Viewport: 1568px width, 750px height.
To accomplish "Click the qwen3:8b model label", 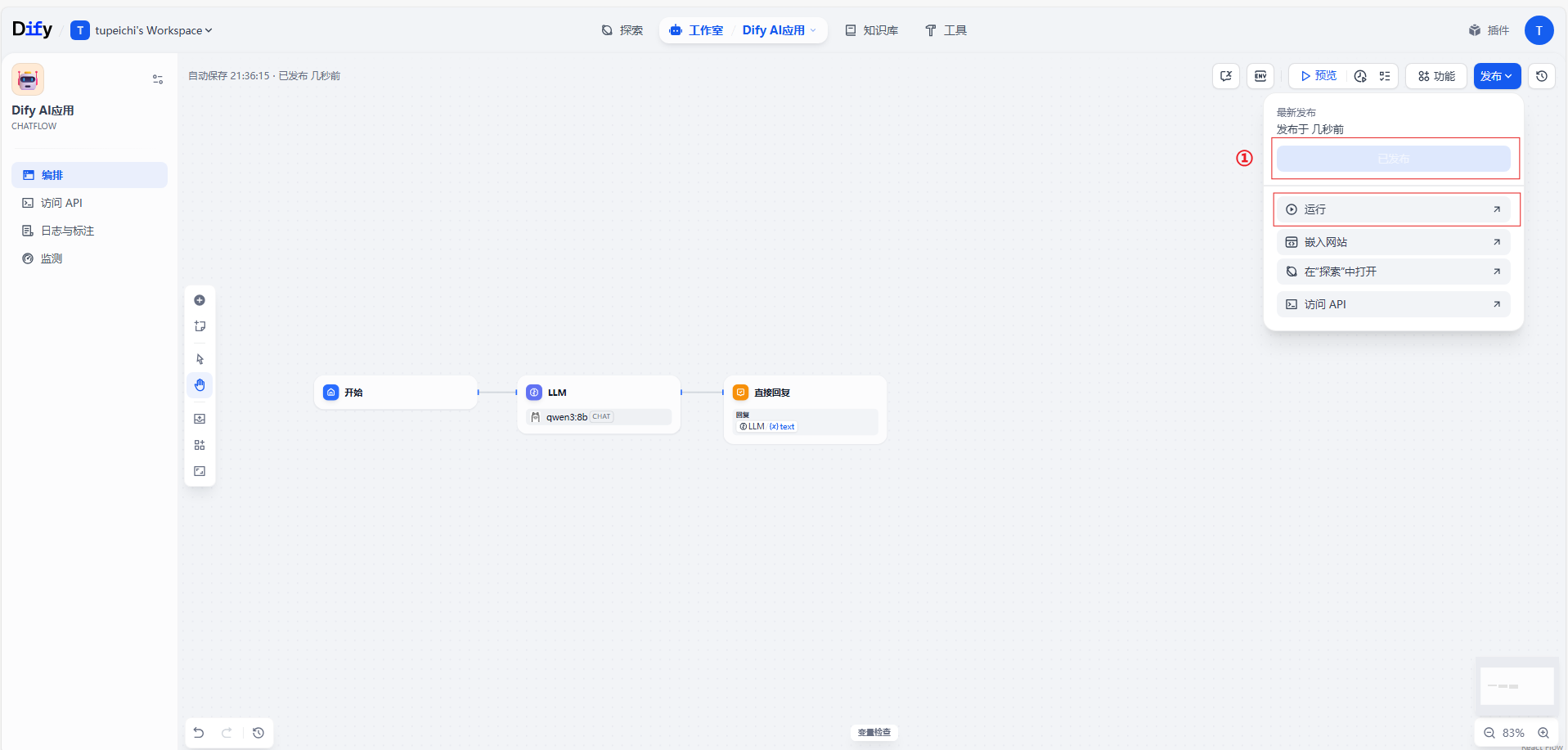I will click(x=567, y=417).
